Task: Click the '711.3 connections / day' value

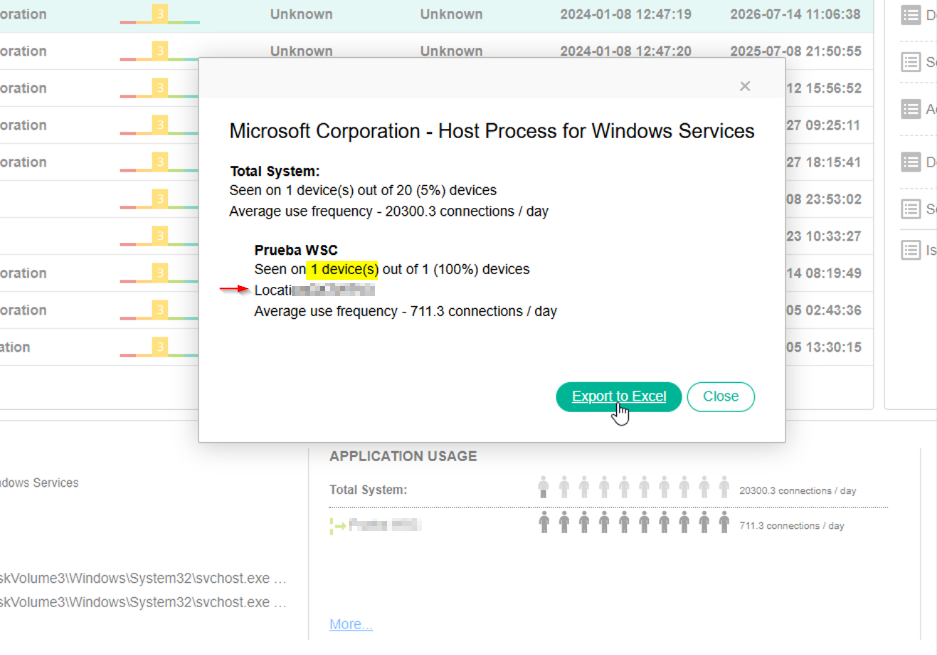Action: point(792,526)
